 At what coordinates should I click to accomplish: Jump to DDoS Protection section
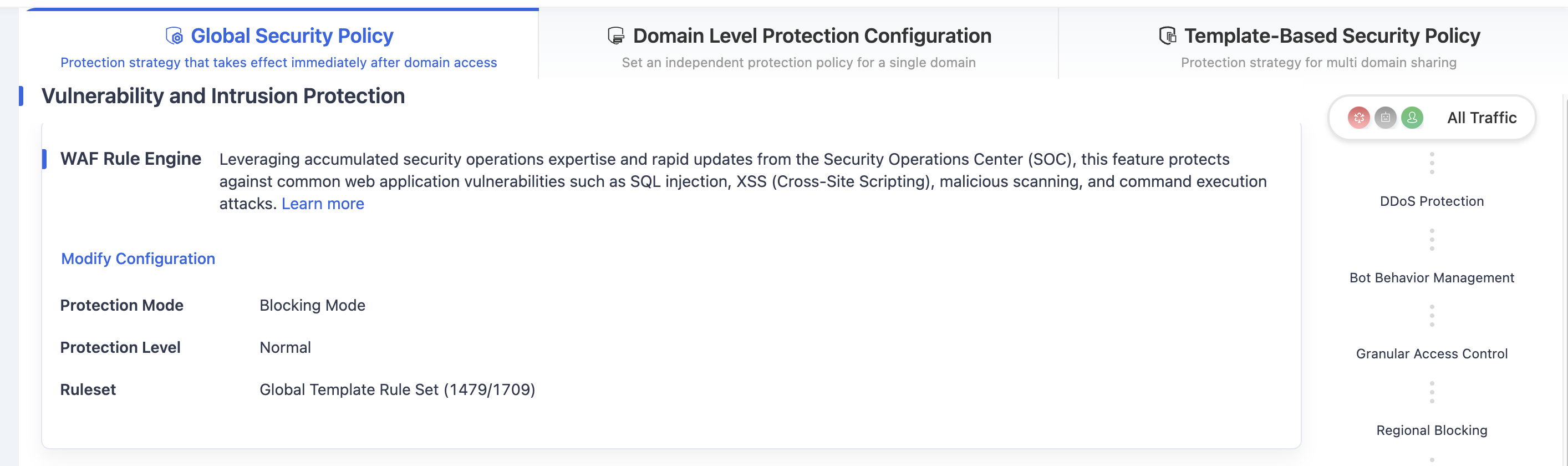point(1432,201)
